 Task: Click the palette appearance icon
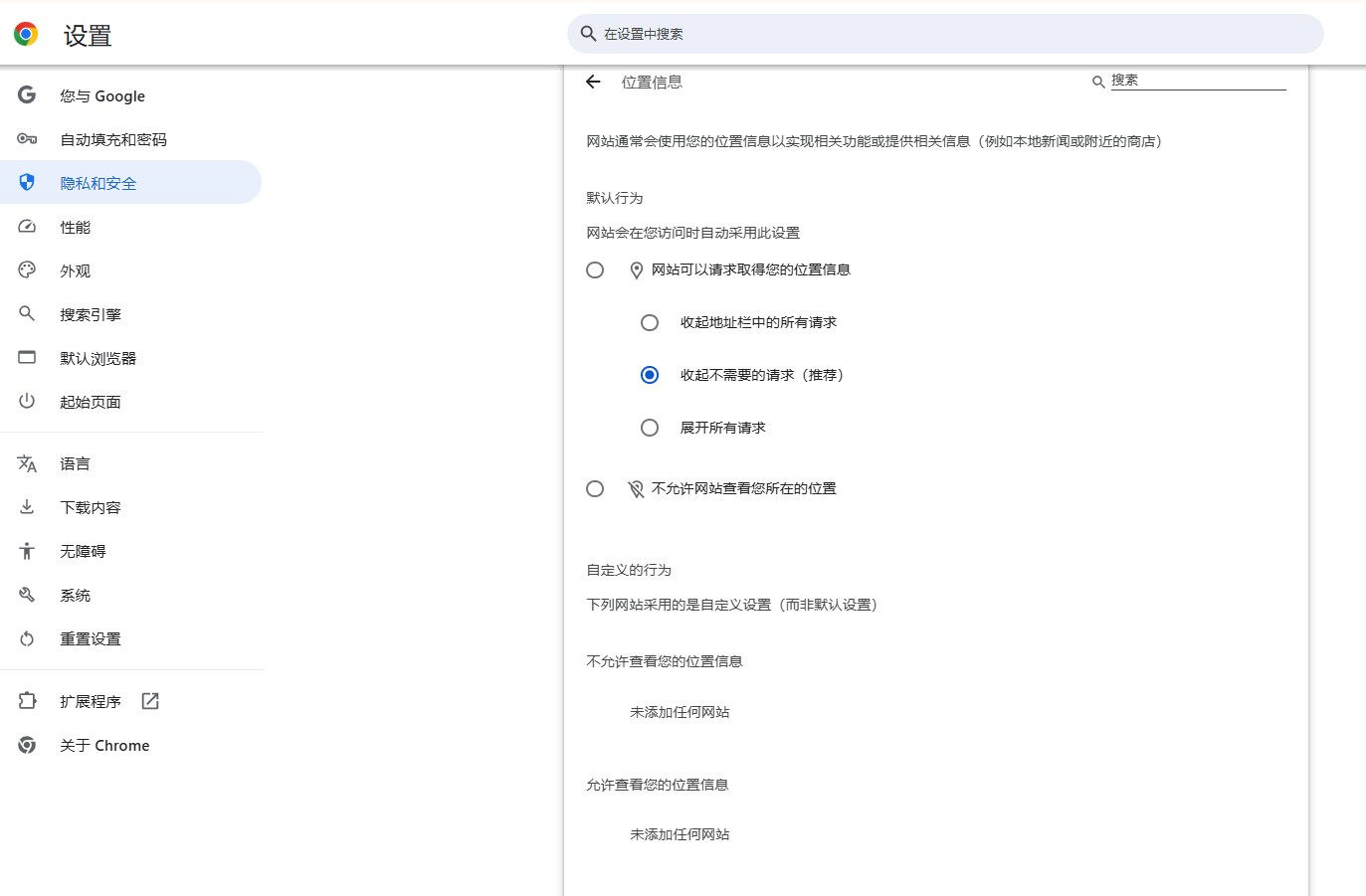click(27, 270)
